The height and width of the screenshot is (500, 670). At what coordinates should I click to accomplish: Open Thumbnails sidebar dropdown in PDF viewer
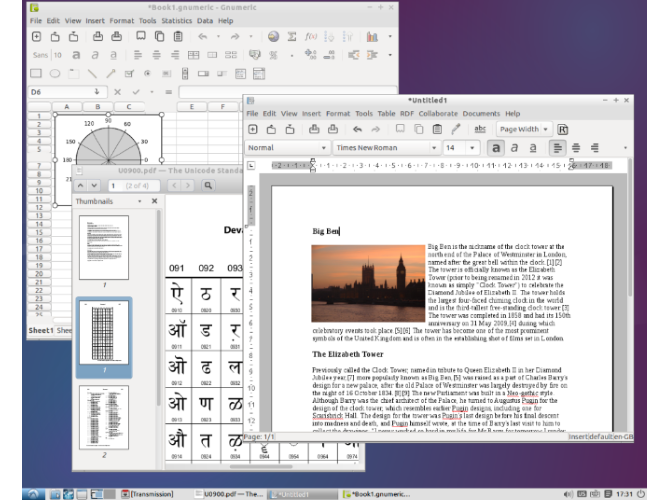[x=140, y=201]
